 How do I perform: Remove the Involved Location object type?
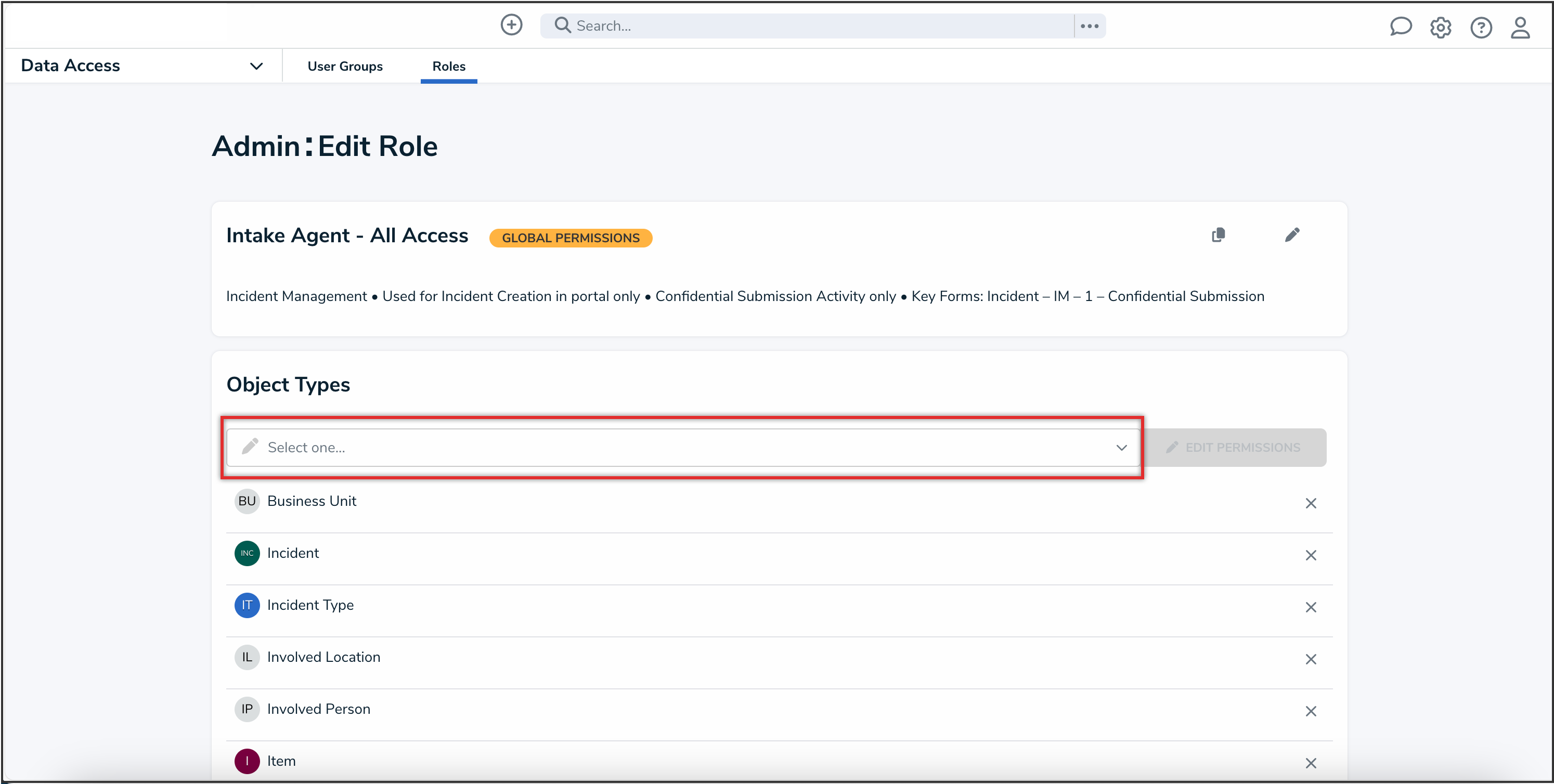click(1310, 659)
